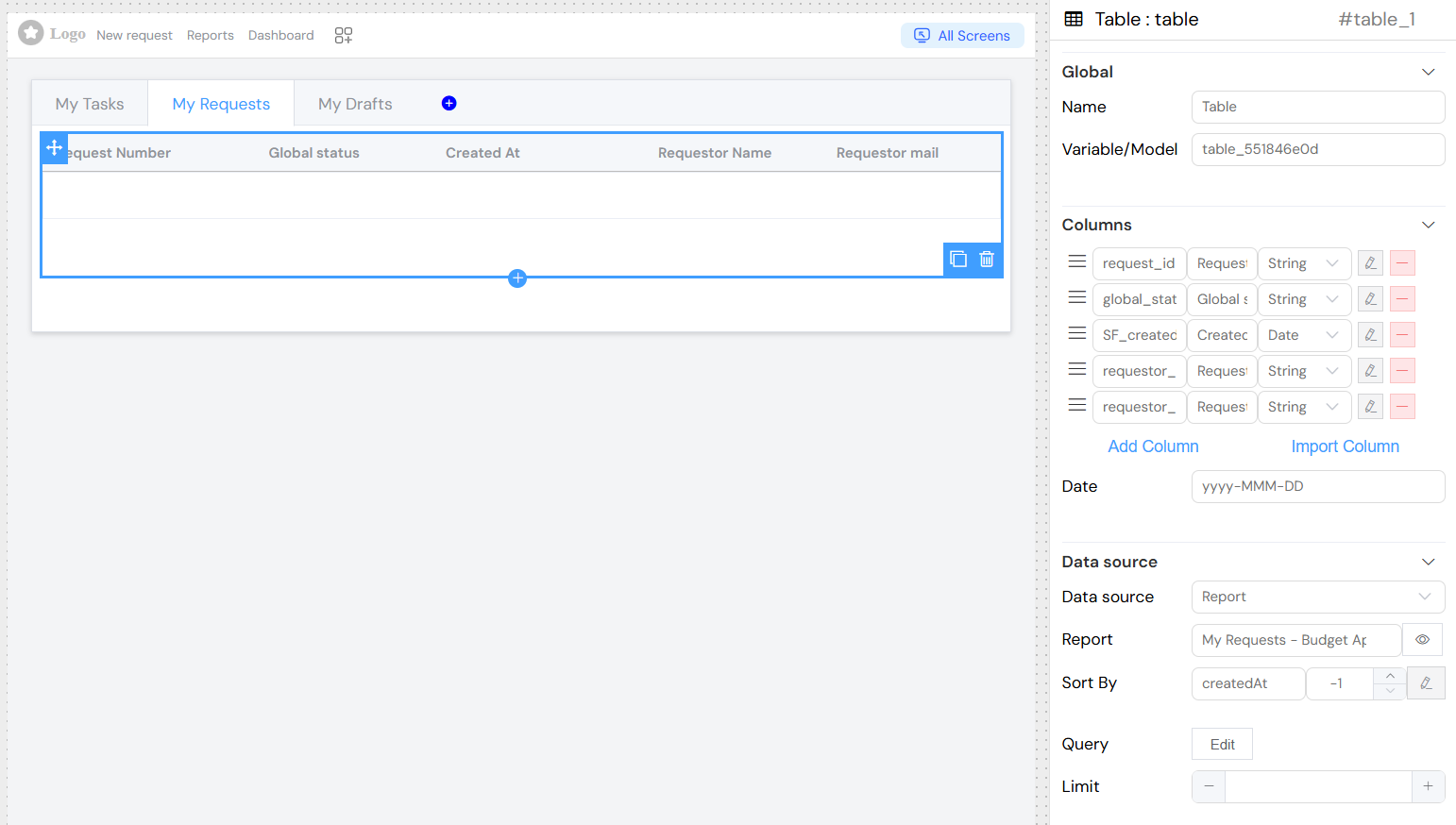Switch to the My Tasks tab
The image size is (1456, 825).
coord(90,104)
